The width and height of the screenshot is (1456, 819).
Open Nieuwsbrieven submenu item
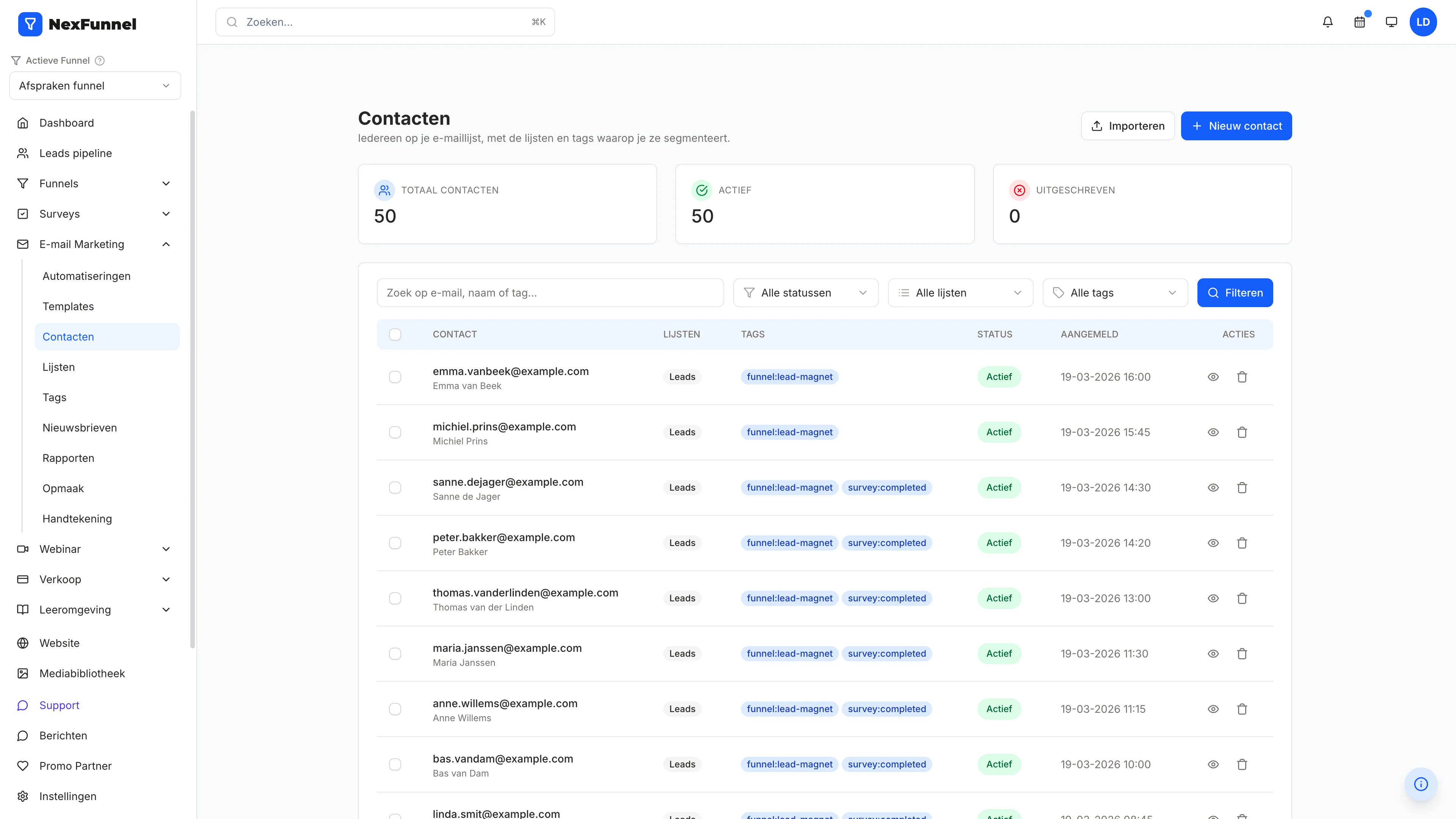pos(107,428)
